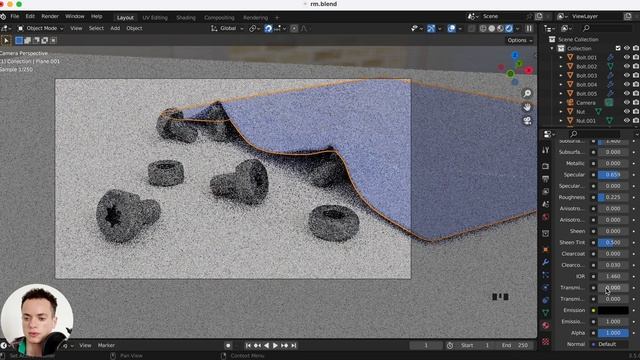Switch to solid viewport shading
The height and width of the screenshot is (360, 640).
492,29
